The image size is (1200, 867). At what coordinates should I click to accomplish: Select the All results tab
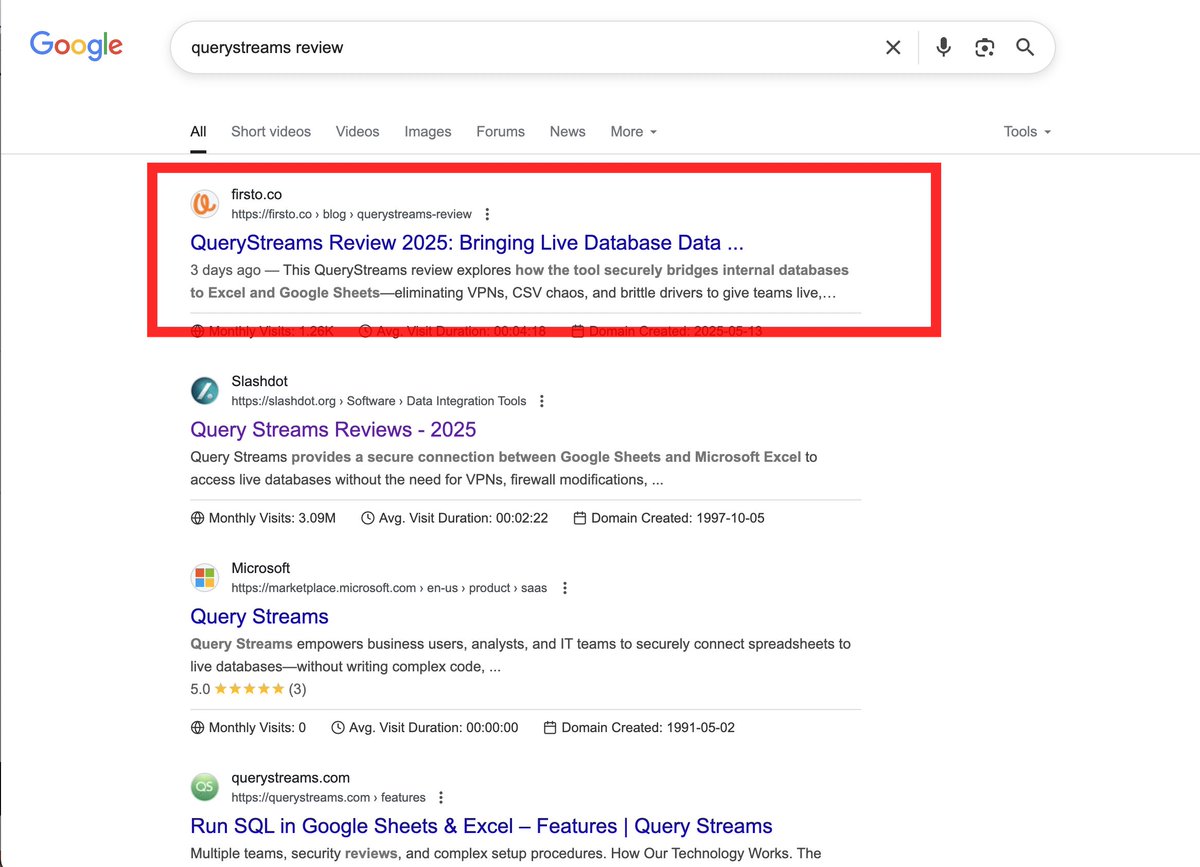(198, 131)
